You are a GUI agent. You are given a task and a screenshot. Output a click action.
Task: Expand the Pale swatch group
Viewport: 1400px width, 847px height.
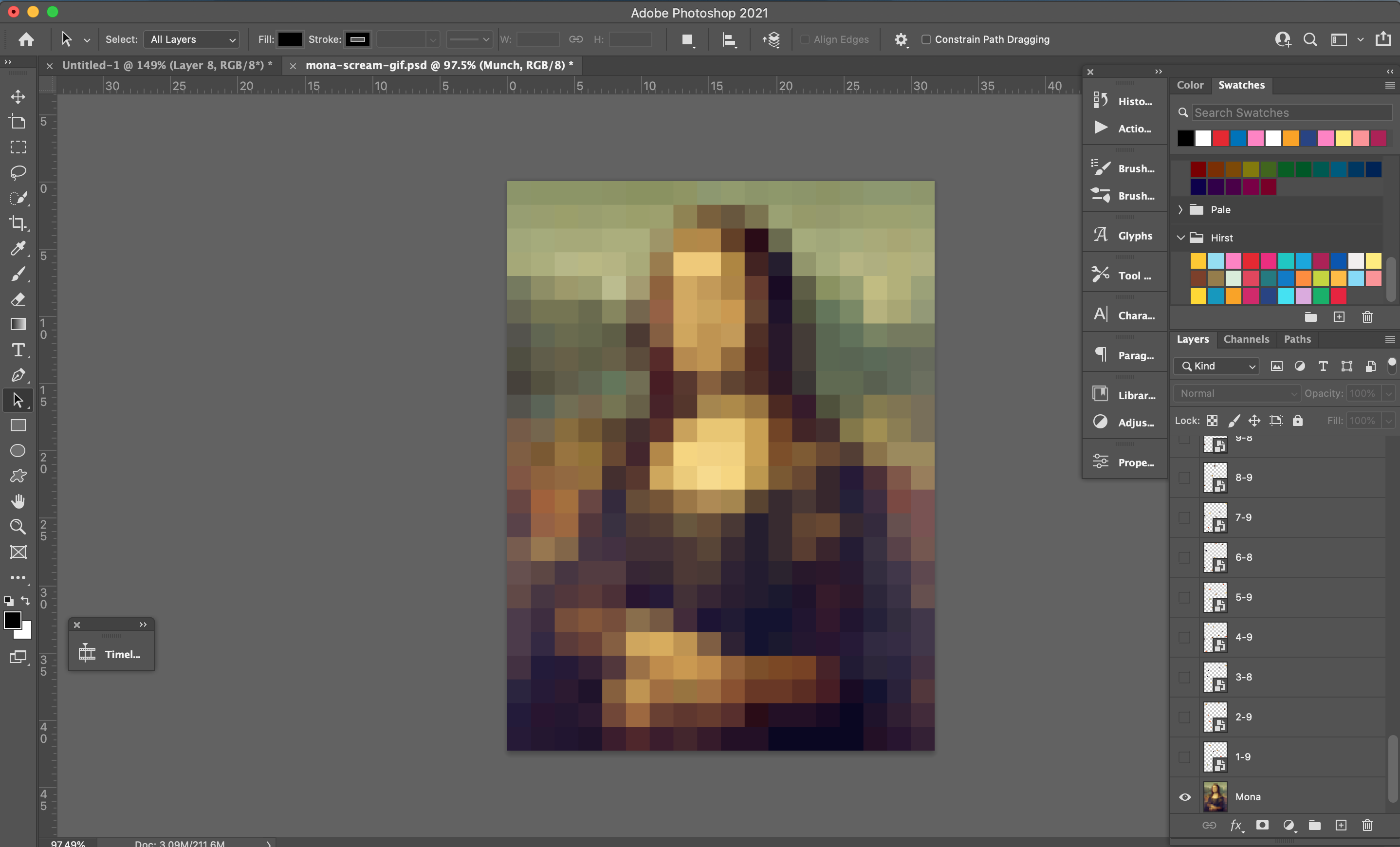click(1180, 210)
